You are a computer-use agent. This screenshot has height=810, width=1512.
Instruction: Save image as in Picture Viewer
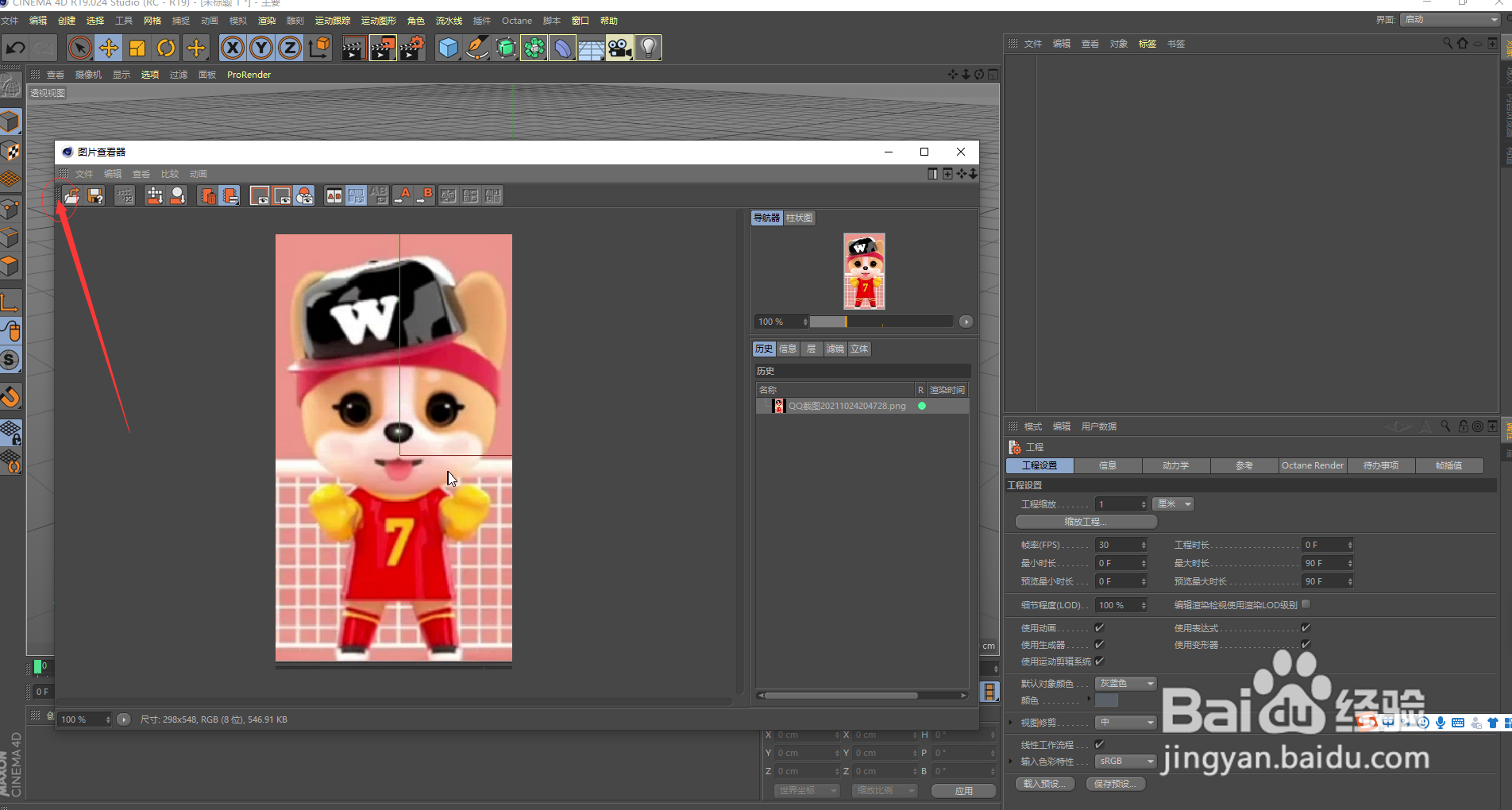[x=95, y=196]
